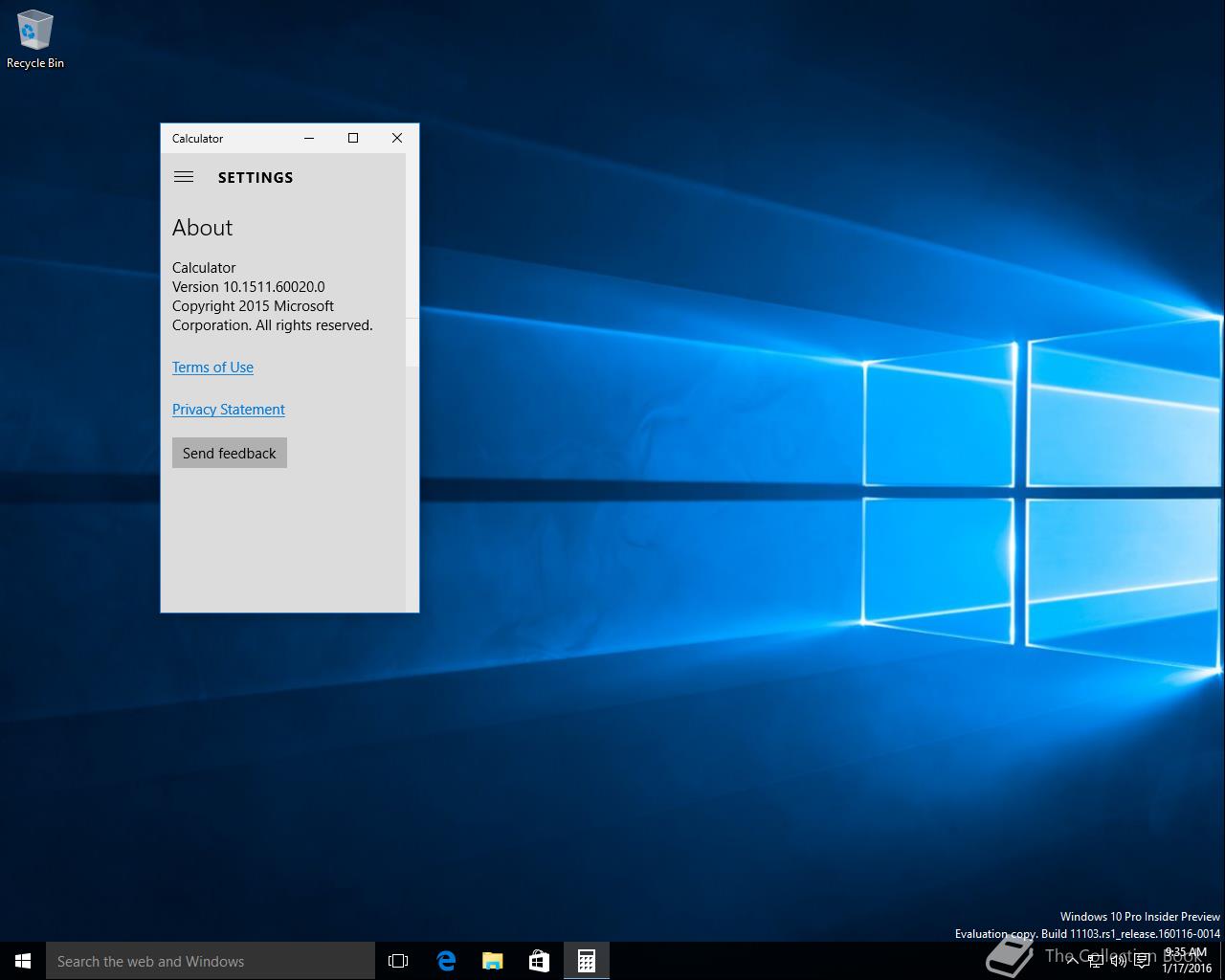Open the network status tray icon
1225x980 pixels.
pyautogui.click(x=1096, y=961)
